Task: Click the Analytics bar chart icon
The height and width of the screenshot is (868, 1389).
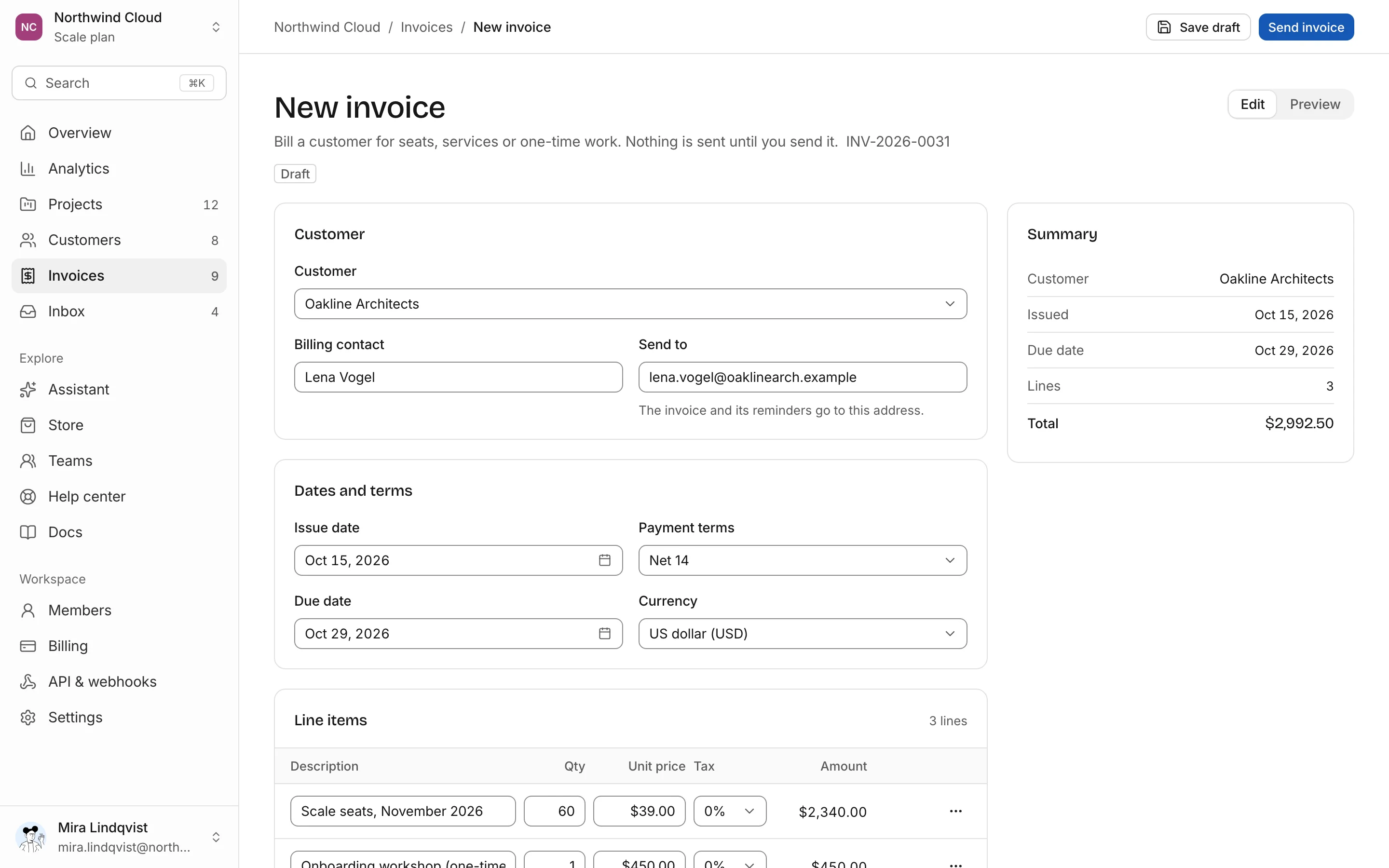Action: (27, 168)
